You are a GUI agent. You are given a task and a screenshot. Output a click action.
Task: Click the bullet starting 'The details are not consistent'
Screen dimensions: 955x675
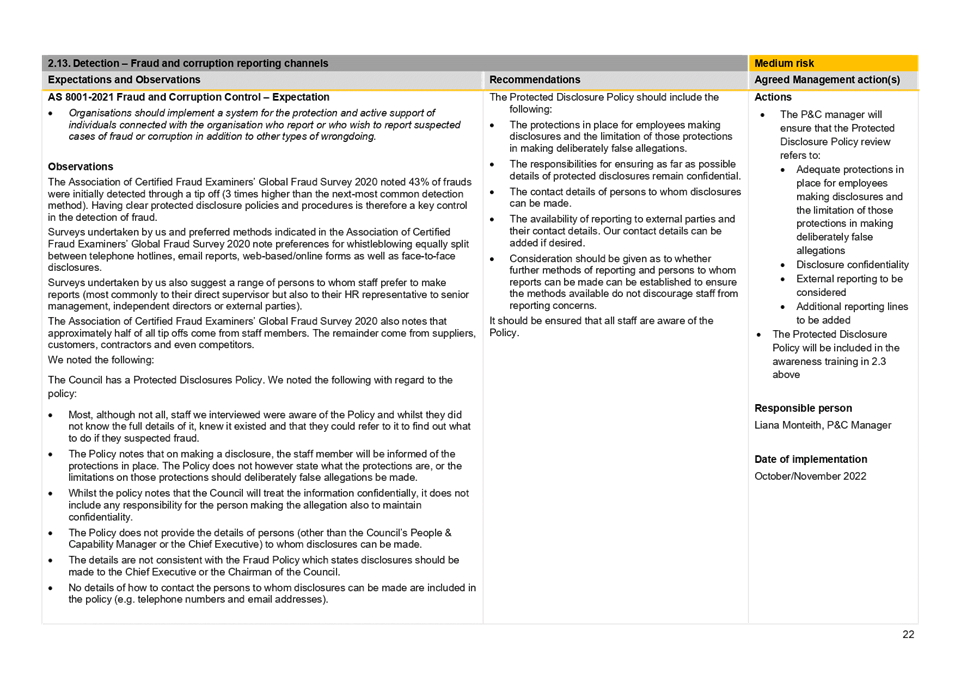(x=264, y=566)
